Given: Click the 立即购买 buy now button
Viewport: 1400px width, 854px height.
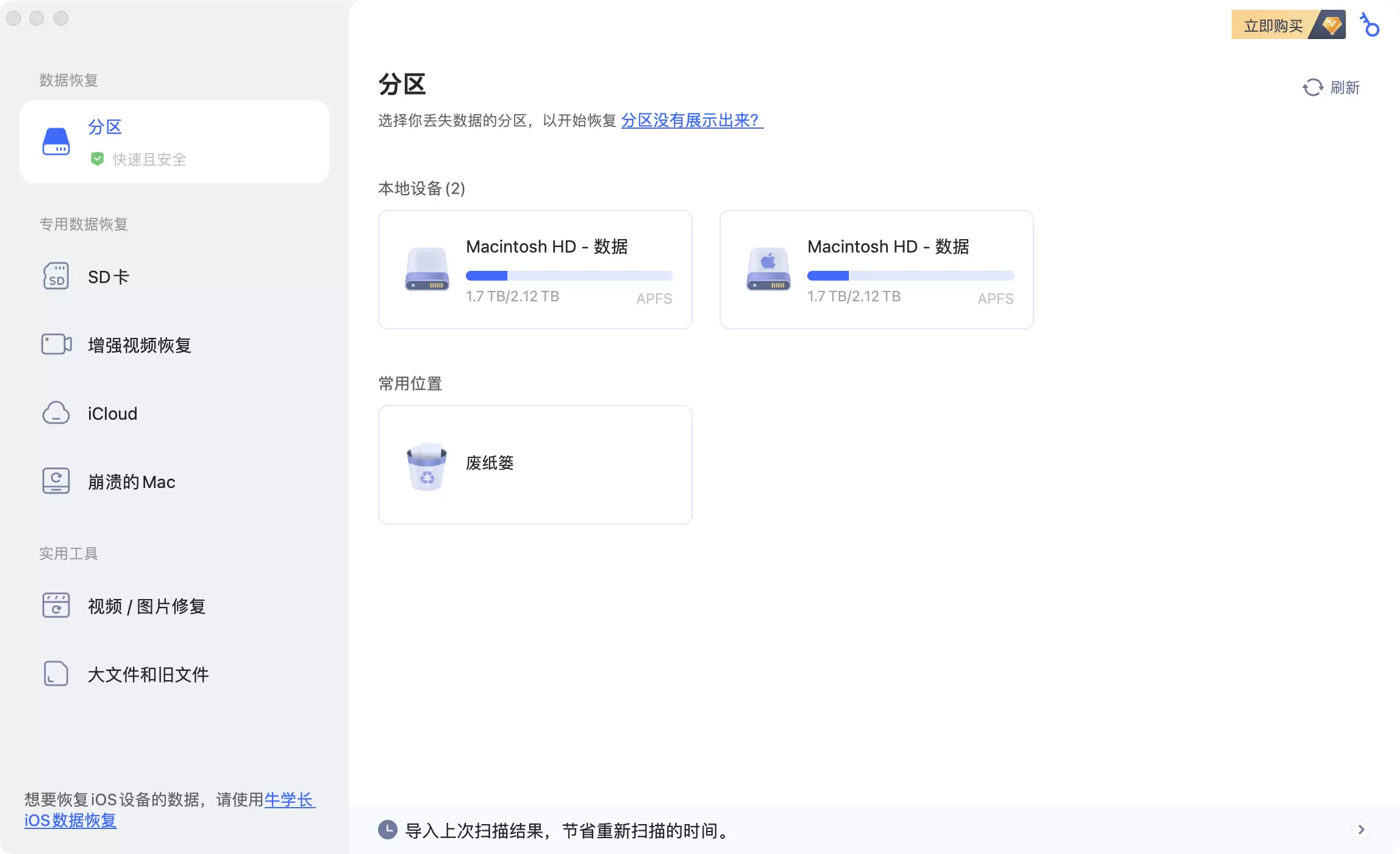Looking at the screenshot, I should [x=1288, y=25].
